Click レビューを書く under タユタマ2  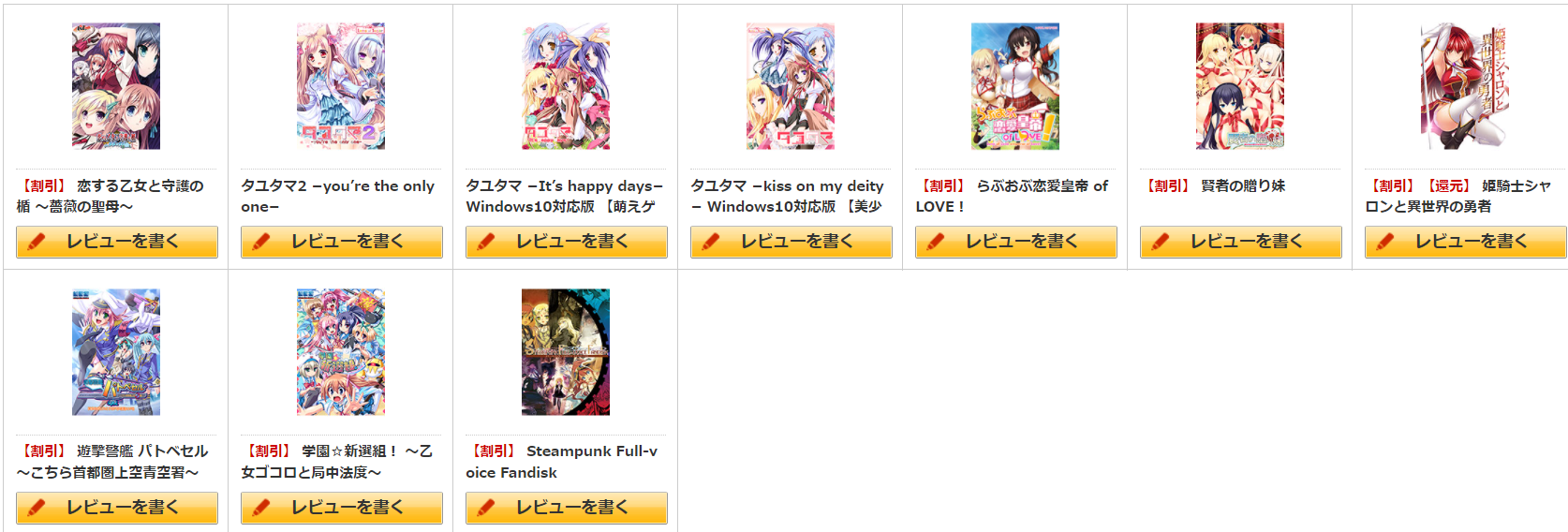342,242
